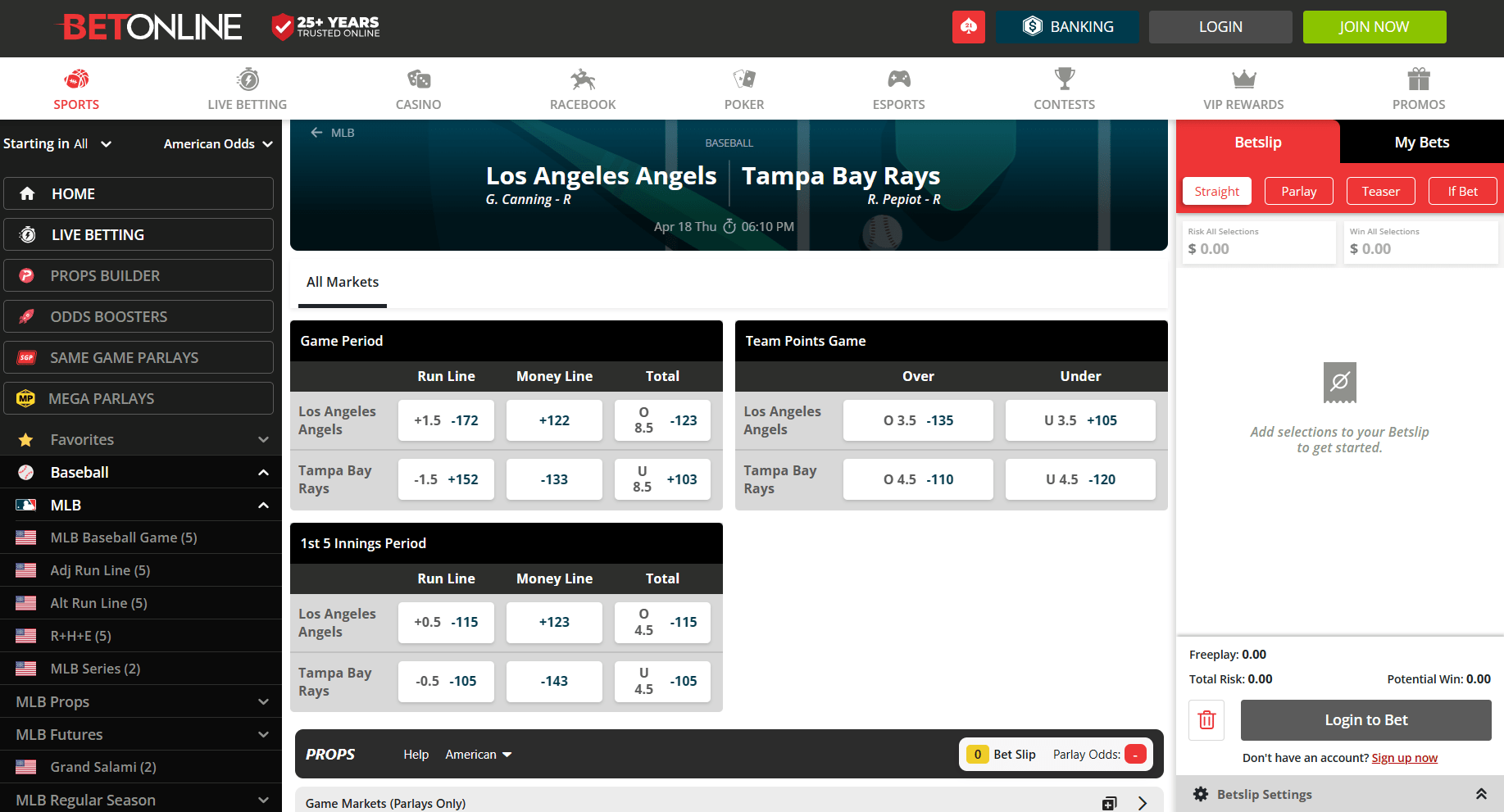Select the Straight bet mode
Image resolution: width=1504 pixels, height=812 pixels.
[1216, 191]
